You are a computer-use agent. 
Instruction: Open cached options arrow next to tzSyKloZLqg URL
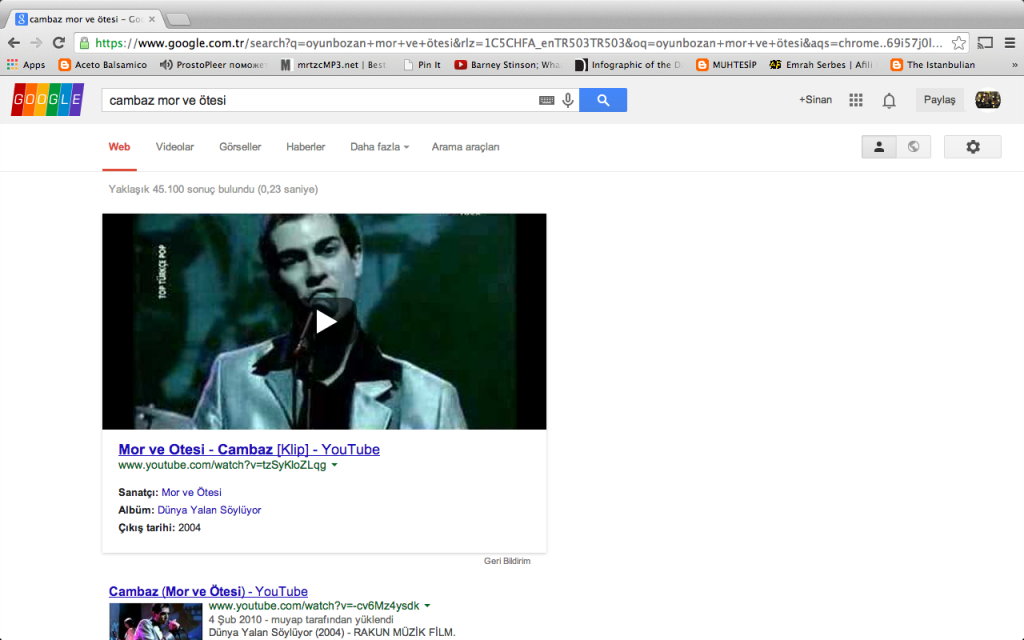334,464
